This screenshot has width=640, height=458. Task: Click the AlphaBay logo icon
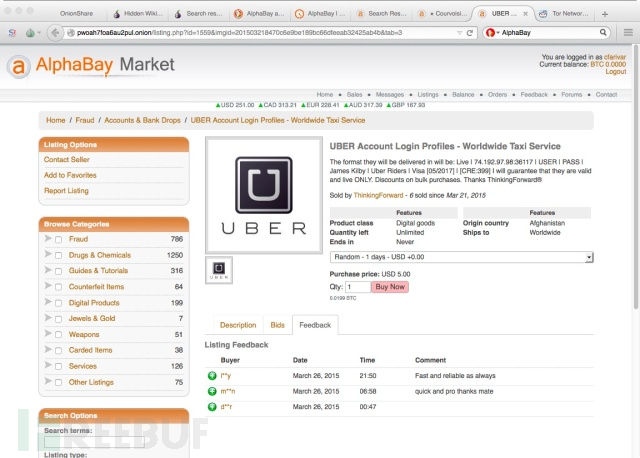(18, 67)
